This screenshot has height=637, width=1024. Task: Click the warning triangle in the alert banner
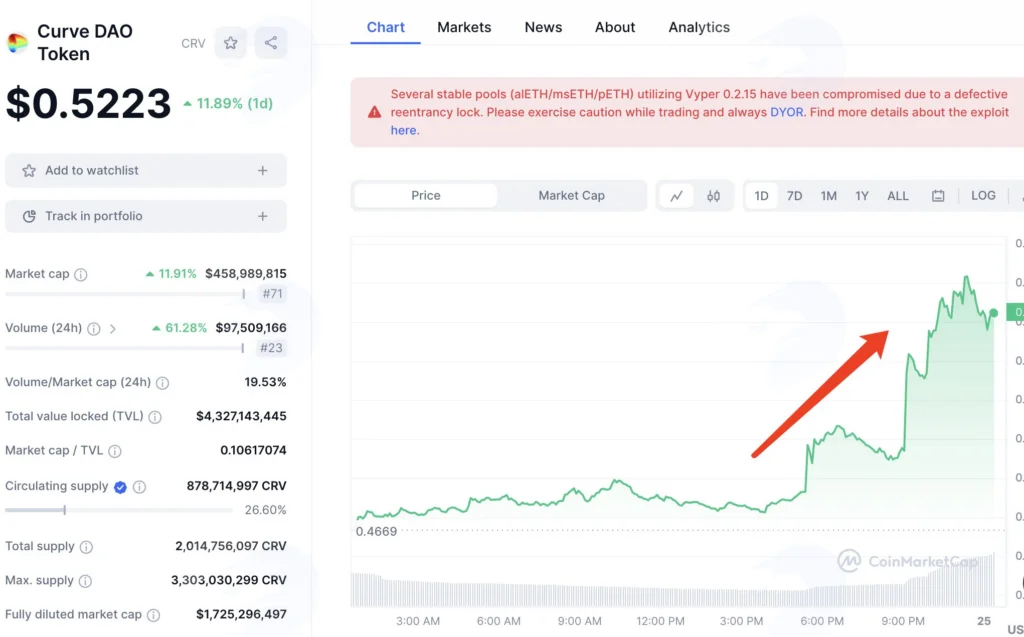[x=374, y=112]
